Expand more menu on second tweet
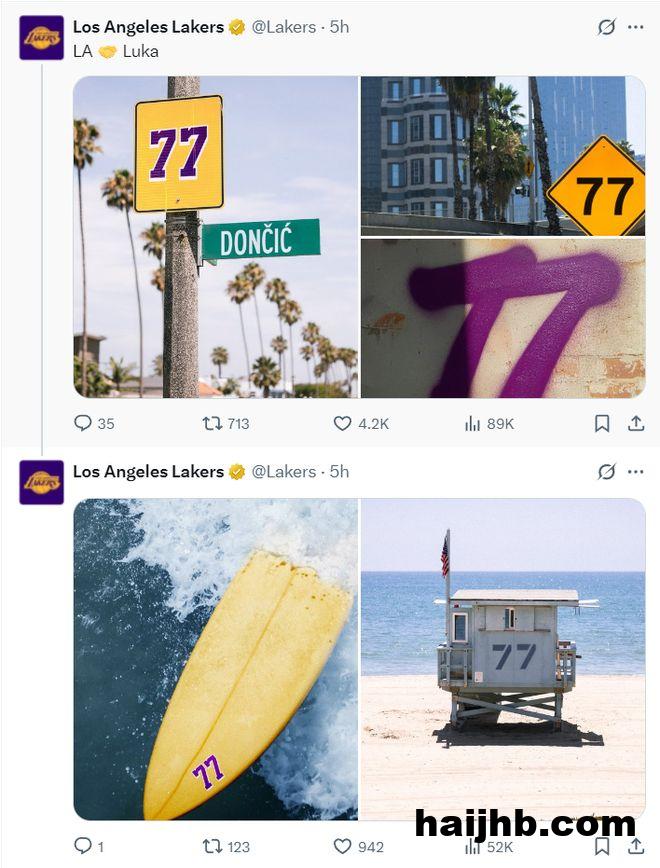Viewport: 660px width, 868px height. pyautogui.click(x=636, y=471)
